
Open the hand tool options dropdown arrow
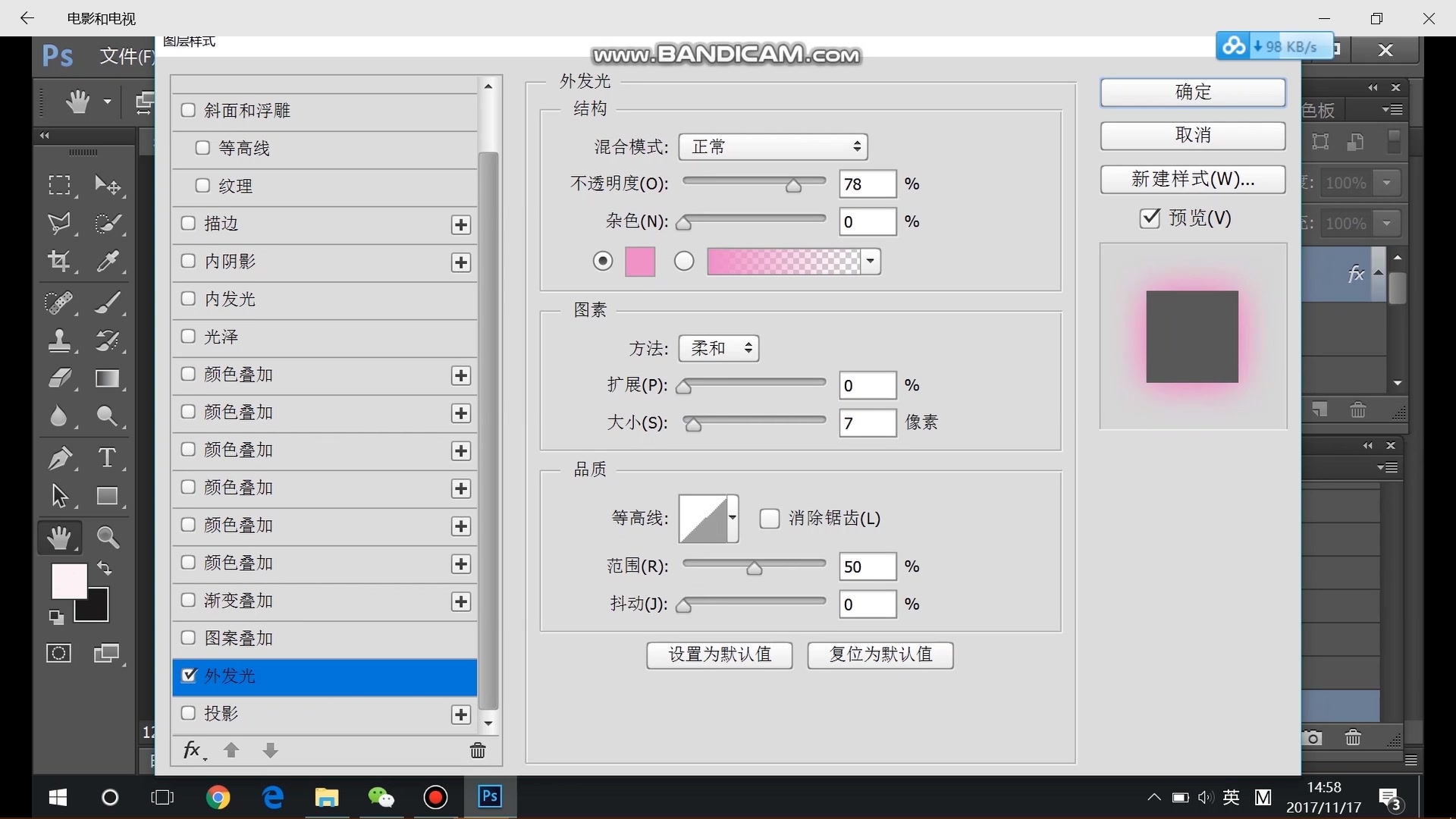tap(108, 101)
